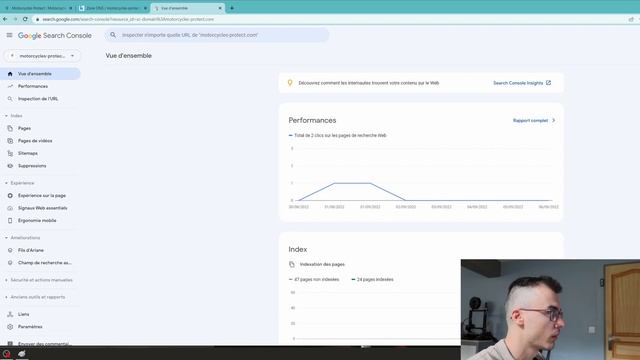Select Vue d'ensemble in the sidebar

pos(40,74)
